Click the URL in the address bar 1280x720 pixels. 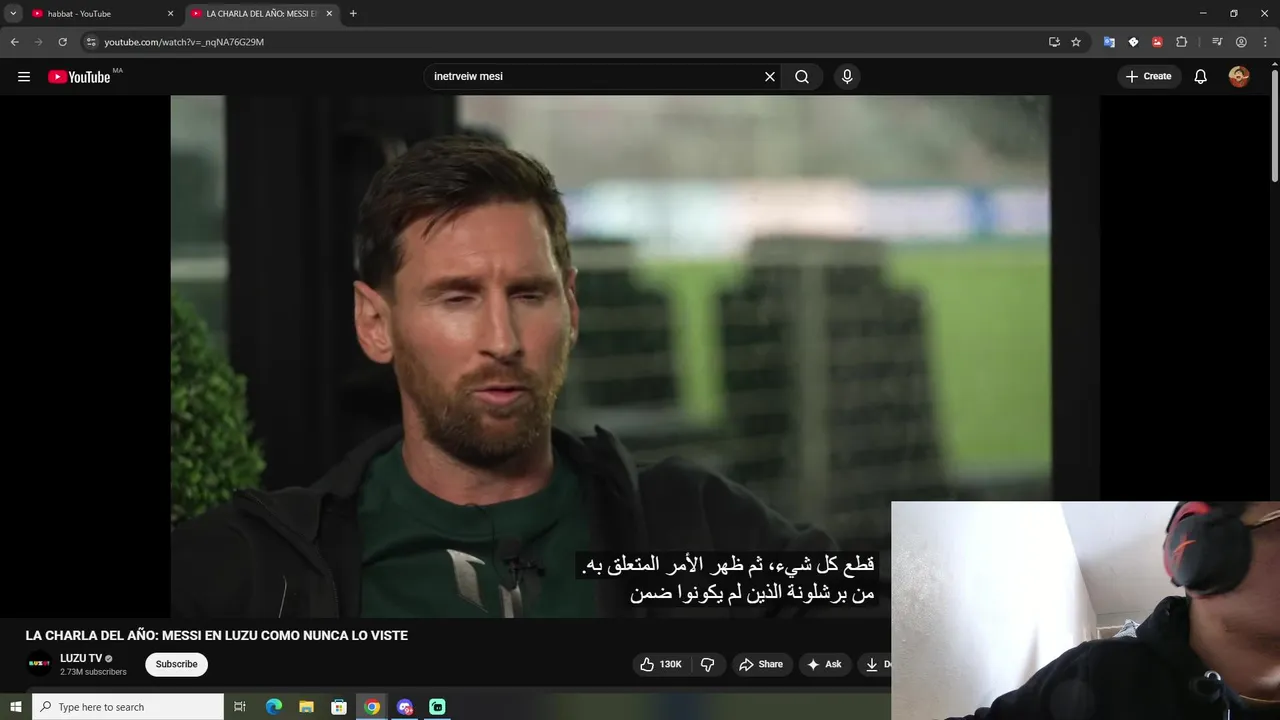pyautogui.click(x=184, y=42)
